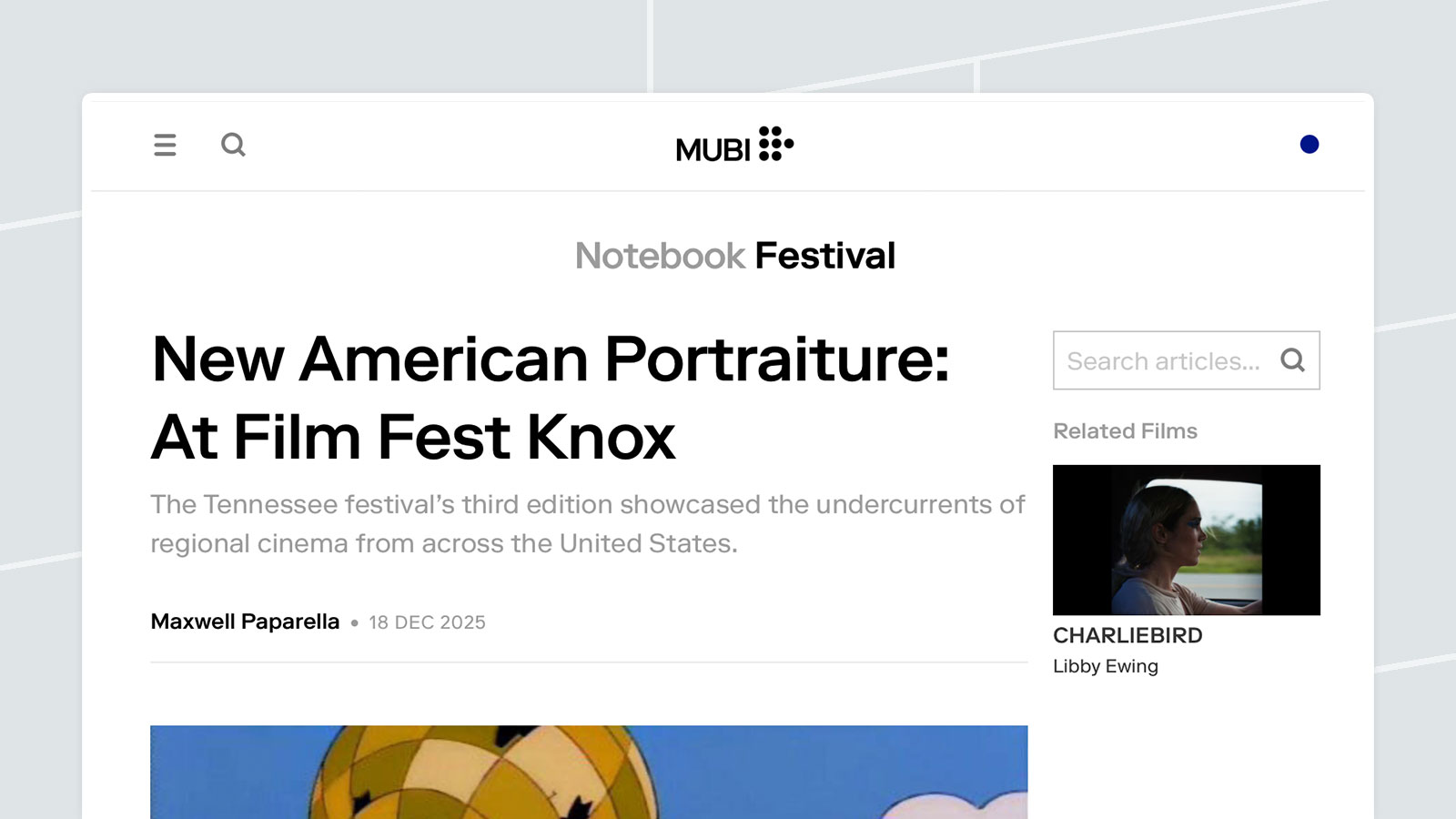This screenshot has height=819, width=1456.
Task: Click the MUBI dot-grid logo mark
Action: click(775, 144)
